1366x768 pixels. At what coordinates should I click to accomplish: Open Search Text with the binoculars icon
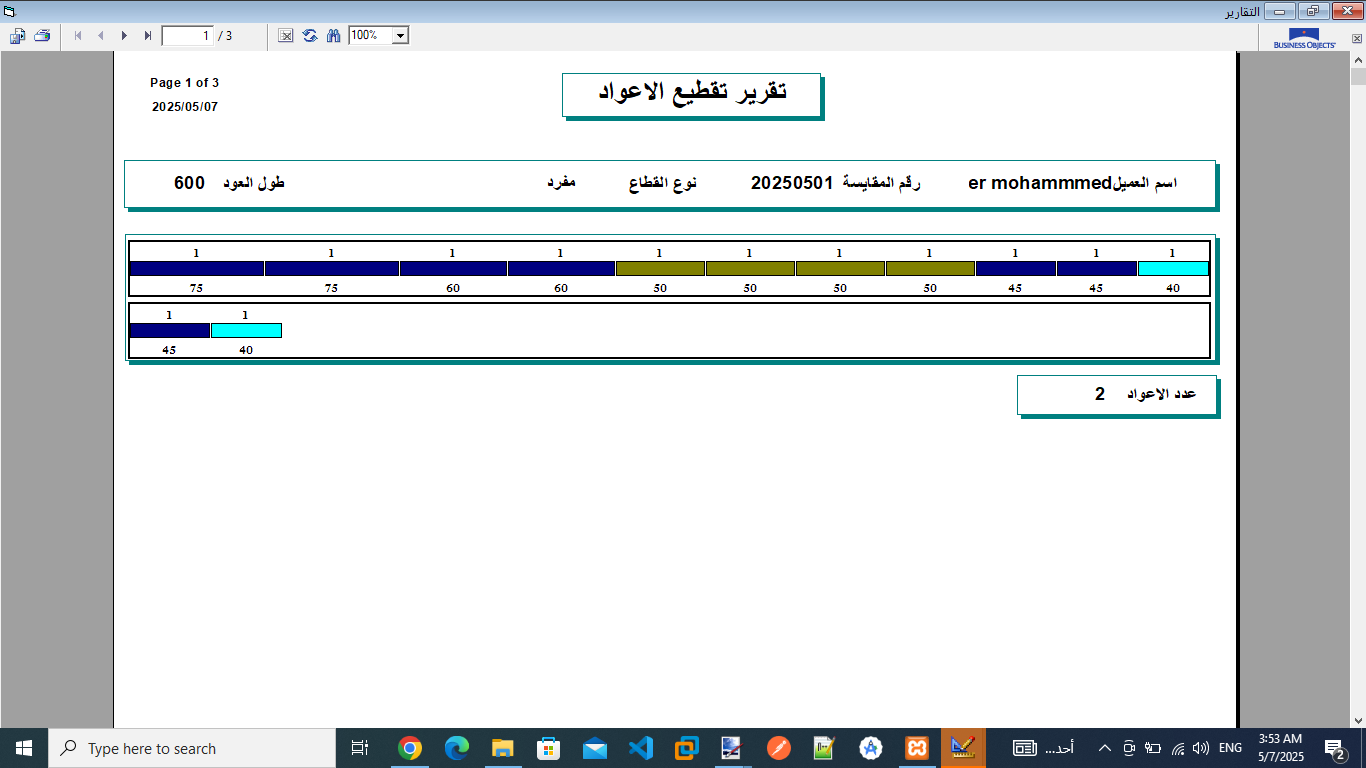click(x=334, y=36)
